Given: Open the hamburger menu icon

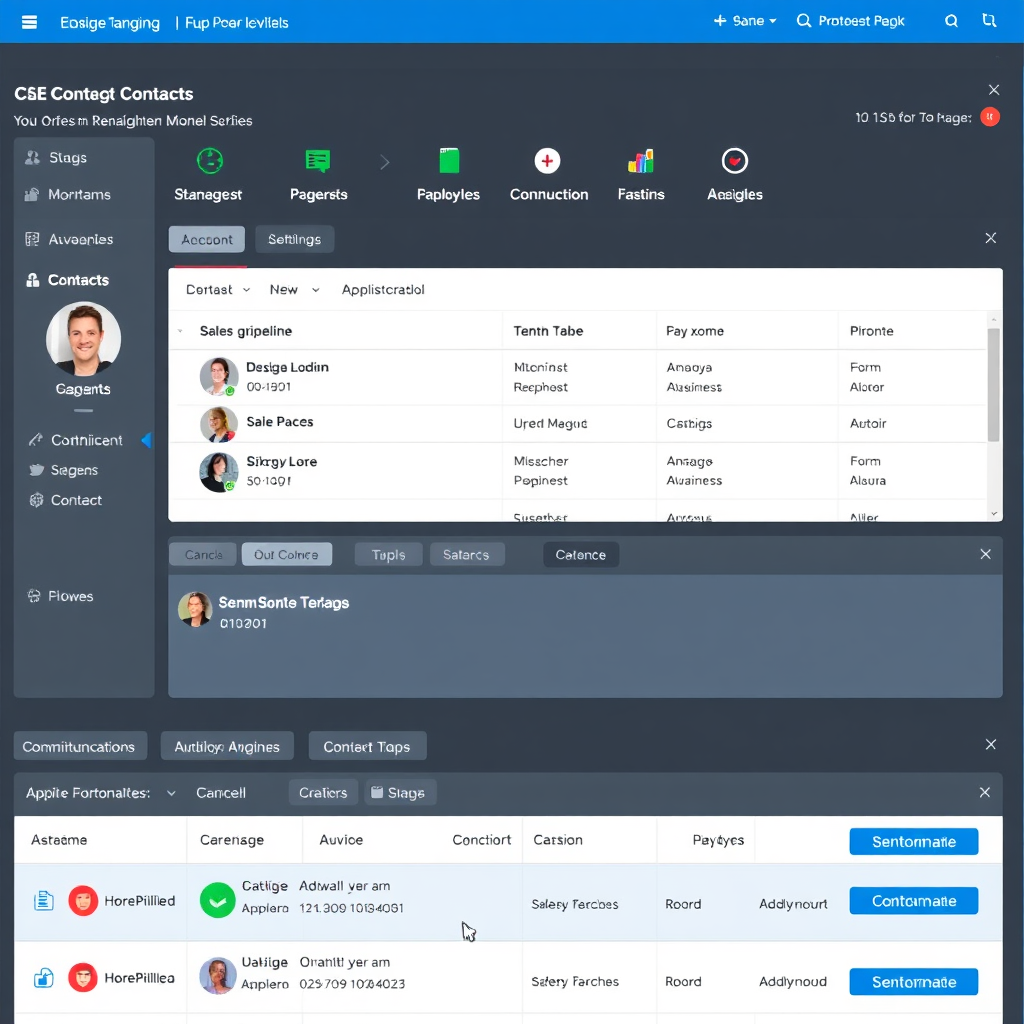Looking at the screenshot, I should [x=29, y=21].
